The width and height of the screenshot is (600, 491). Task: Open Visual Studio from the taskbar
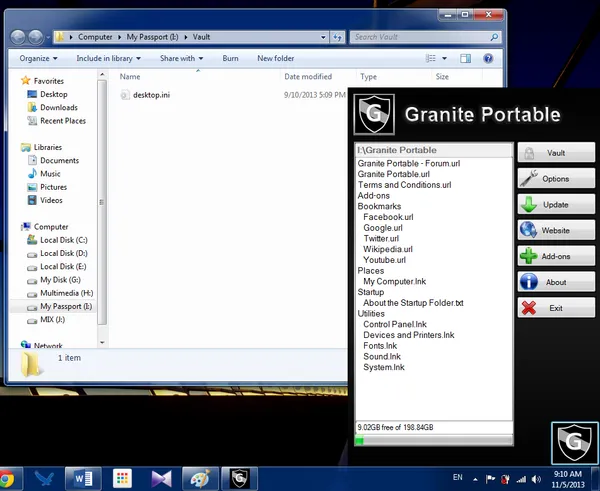tap(161, 478)
